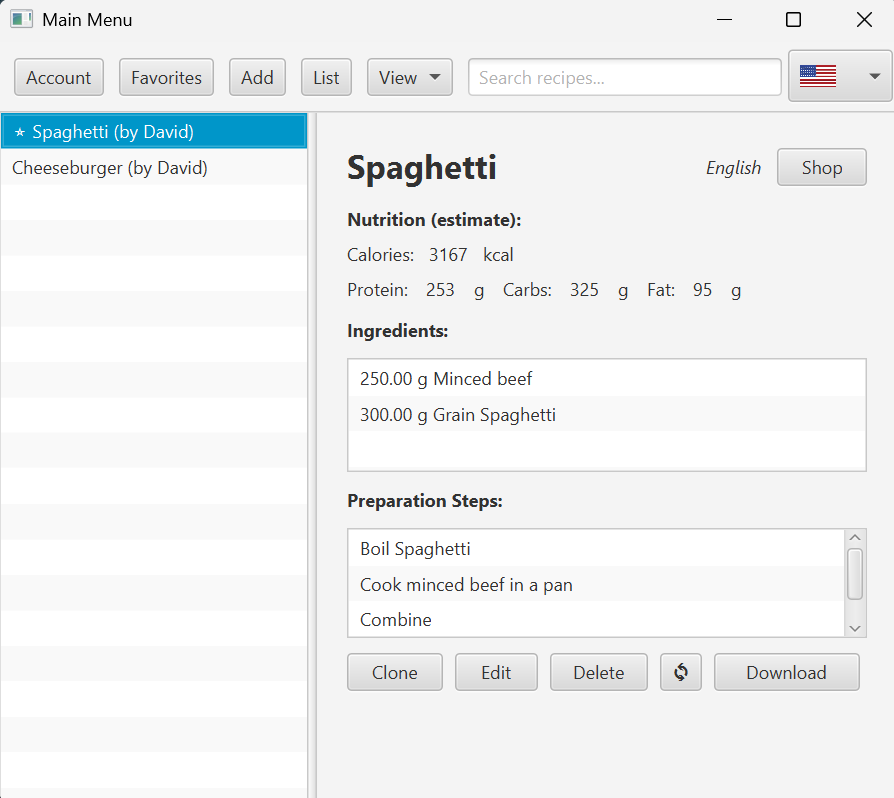
Task: Click the List button
Action: [326, 77]
